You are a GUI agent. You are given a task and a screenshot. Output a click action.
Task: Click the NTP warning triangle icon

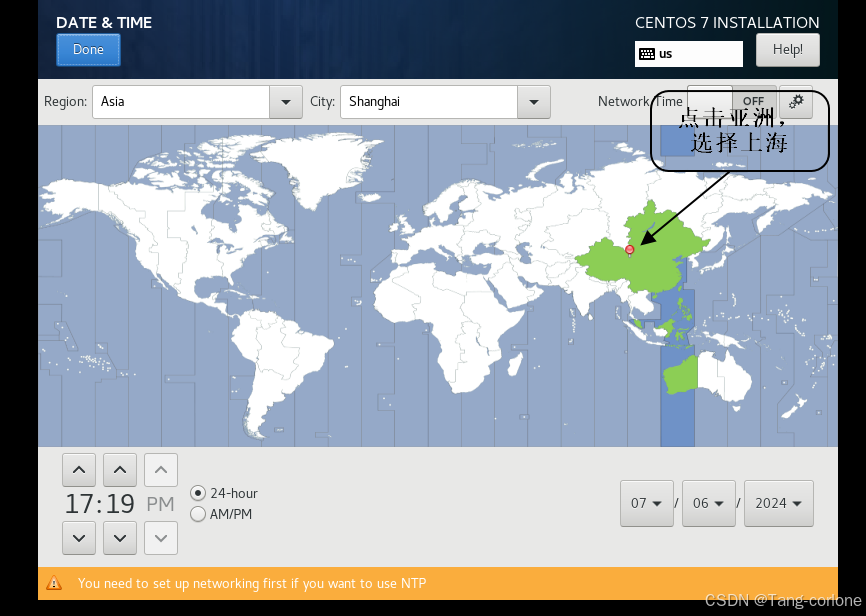54,583
